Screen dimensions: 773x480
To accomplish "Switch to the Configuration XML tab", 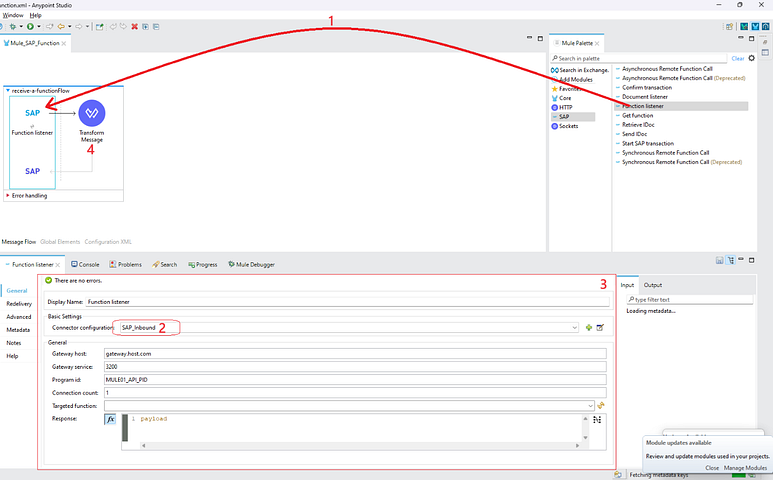I will [108, 242].
